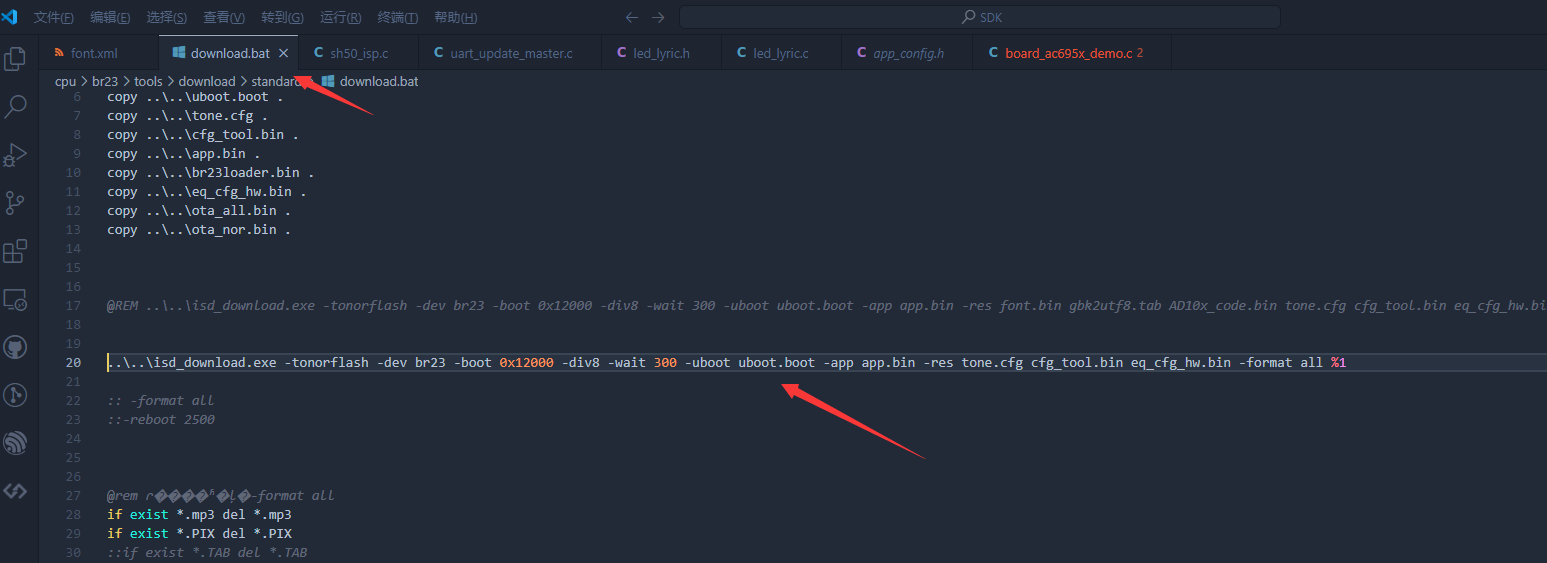The image size is (1547, 563).
Task: Click the '::if exist *.TAB del *.TAB' line
Action: click(207, 552)
